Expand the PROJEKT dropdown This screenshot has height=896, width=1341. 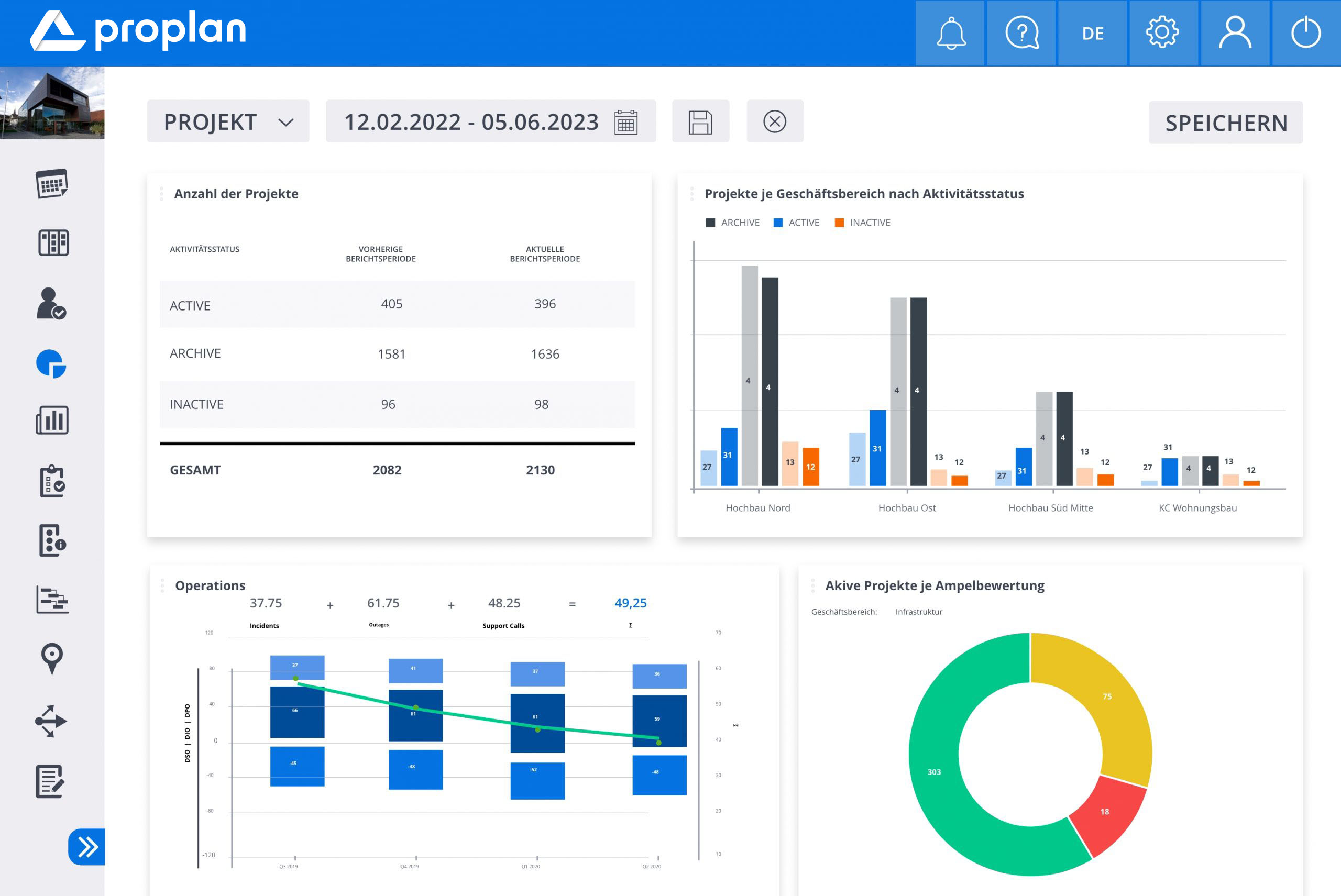tap(228, 121)
